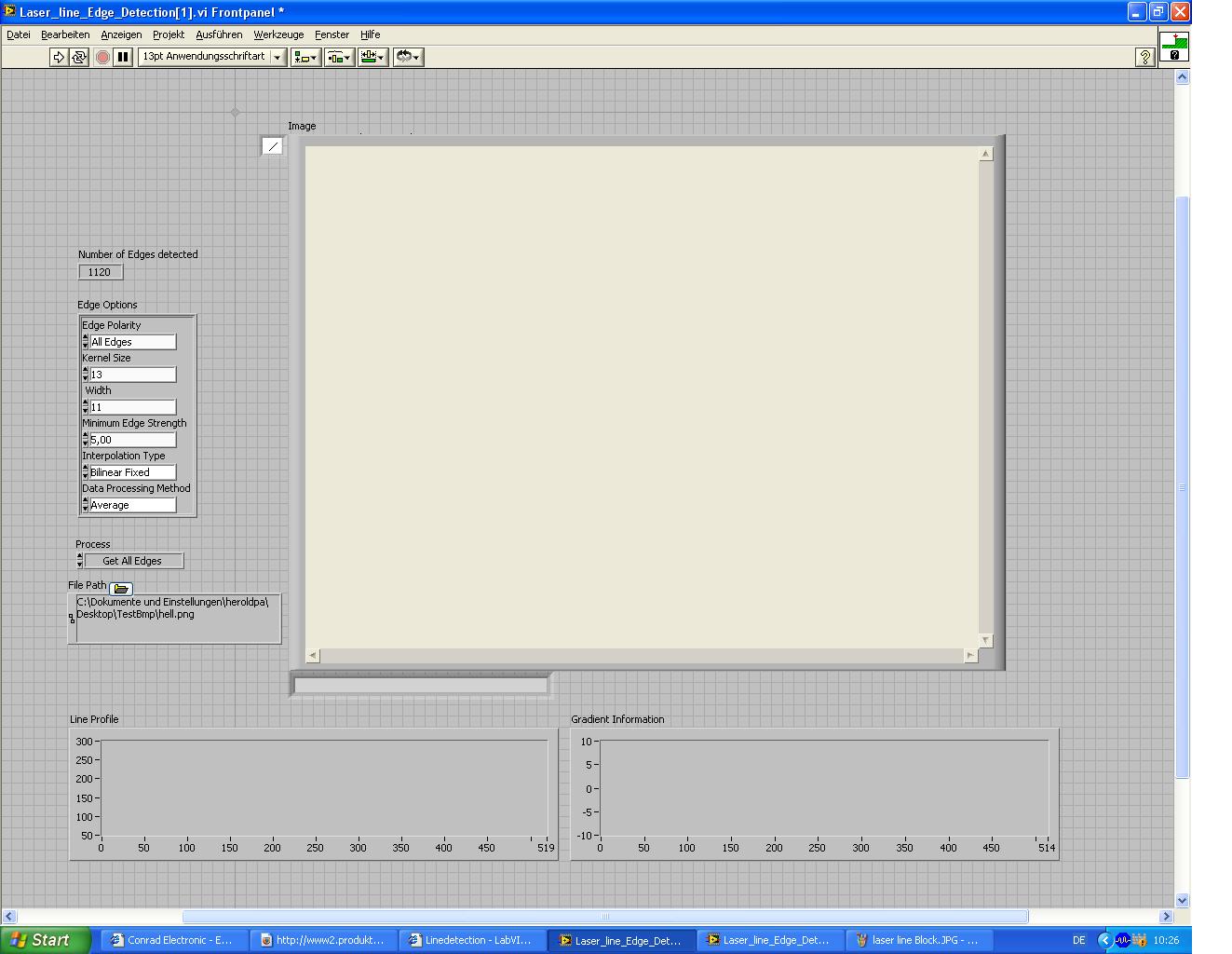Open the Werkzeuge menu
This screenshot has height=954, width=1232.
pos(278,34)
